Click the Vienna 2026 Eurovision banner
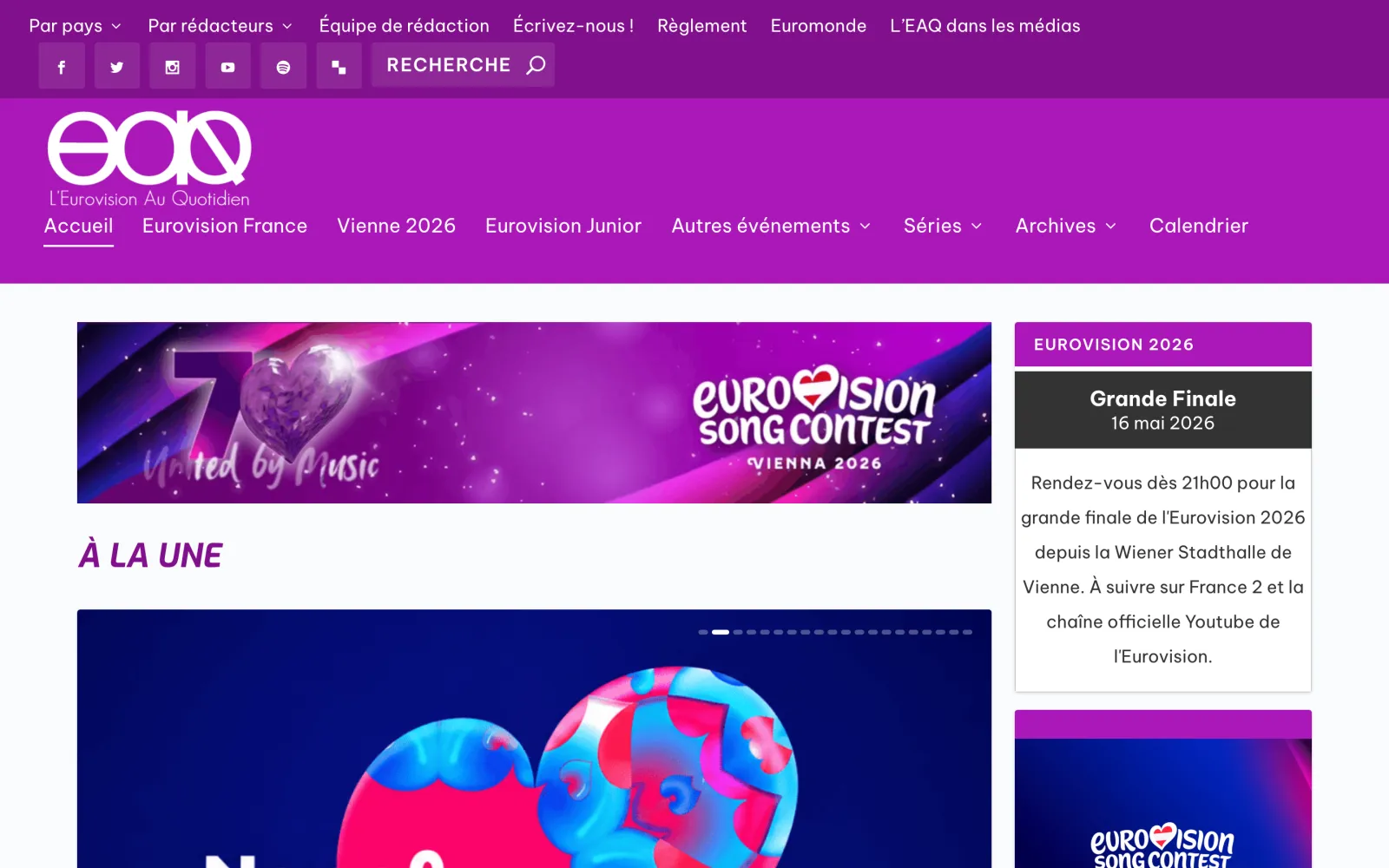This screenshot has height=868, width=1389. [x=534, y=412]
